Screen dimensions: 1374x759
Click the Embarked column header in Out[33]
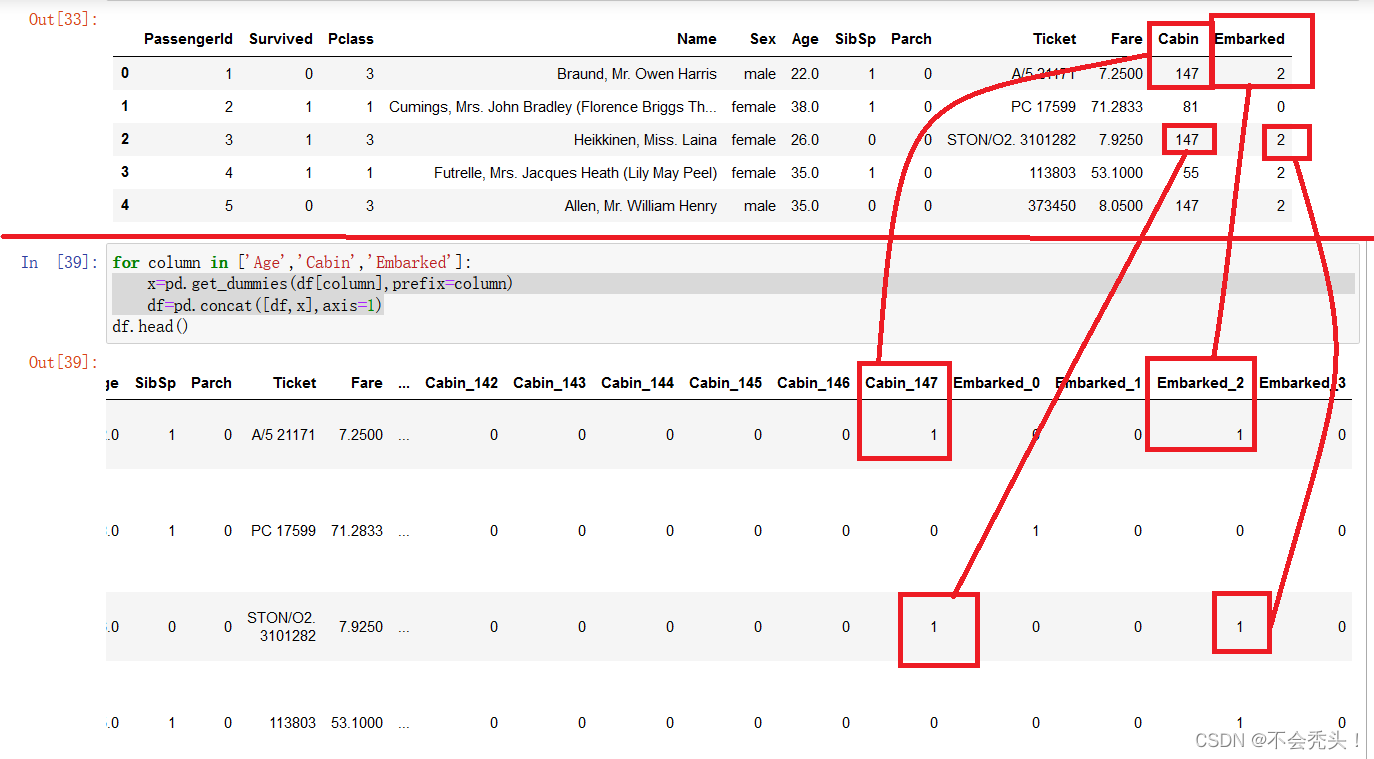1249,39
